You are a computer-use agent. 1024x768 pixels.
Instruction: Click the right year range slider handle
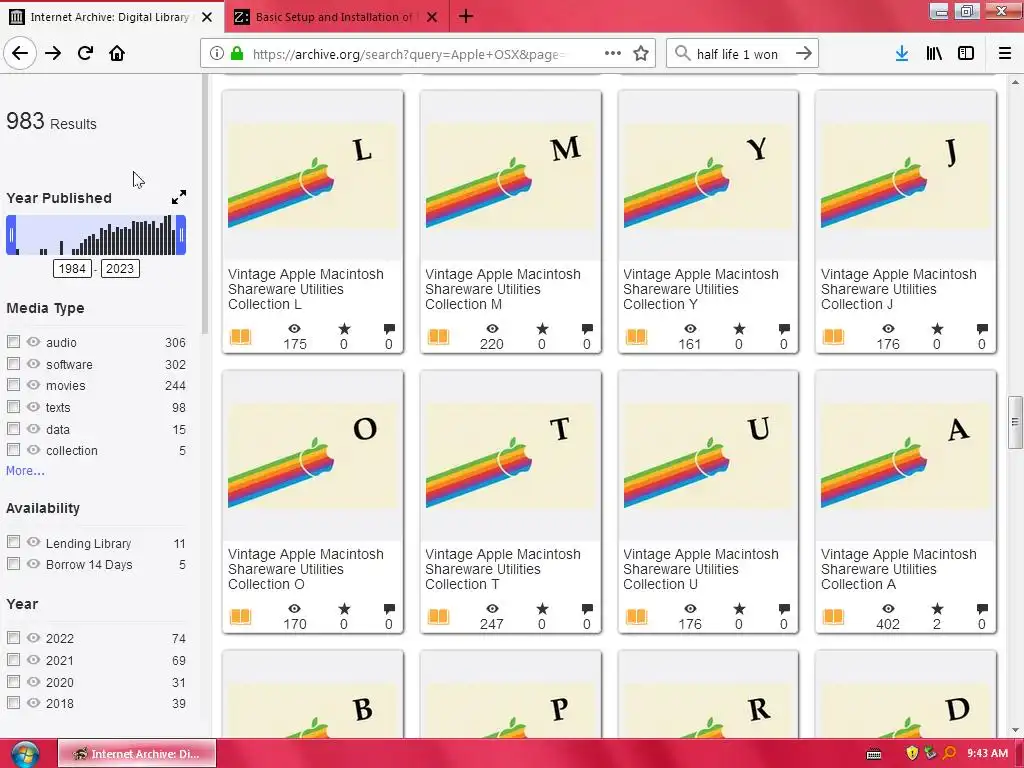182,235
